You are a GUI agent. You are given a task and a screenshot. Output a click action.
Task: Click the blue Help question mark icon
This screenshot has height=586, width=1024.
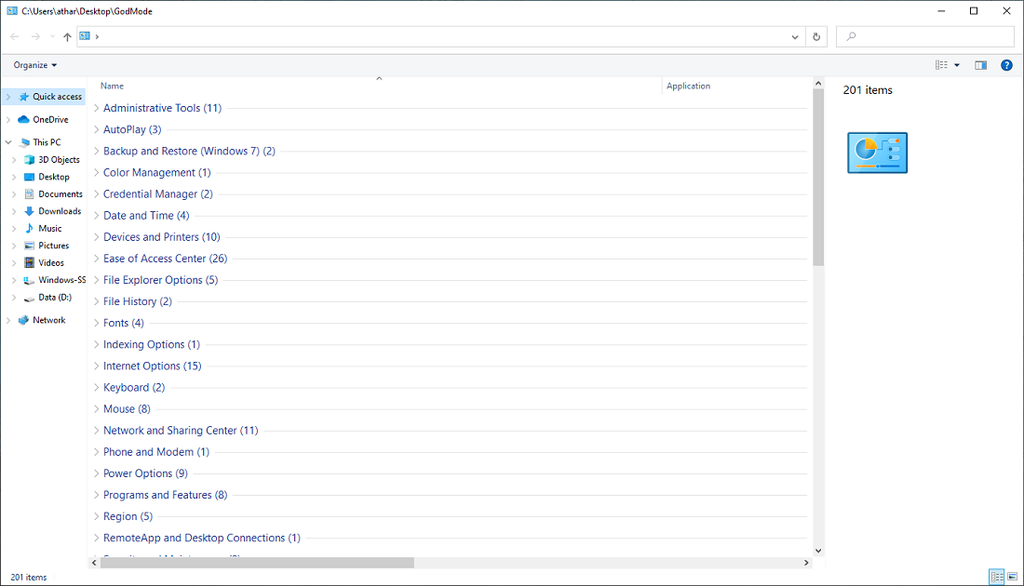(1006, 64)
